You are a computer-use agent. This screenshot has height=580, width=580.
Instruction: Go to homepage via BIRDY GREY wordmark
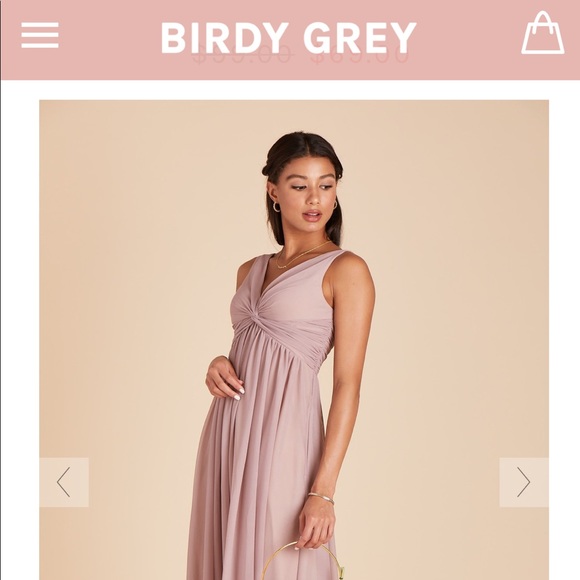(x=289, y=37)
